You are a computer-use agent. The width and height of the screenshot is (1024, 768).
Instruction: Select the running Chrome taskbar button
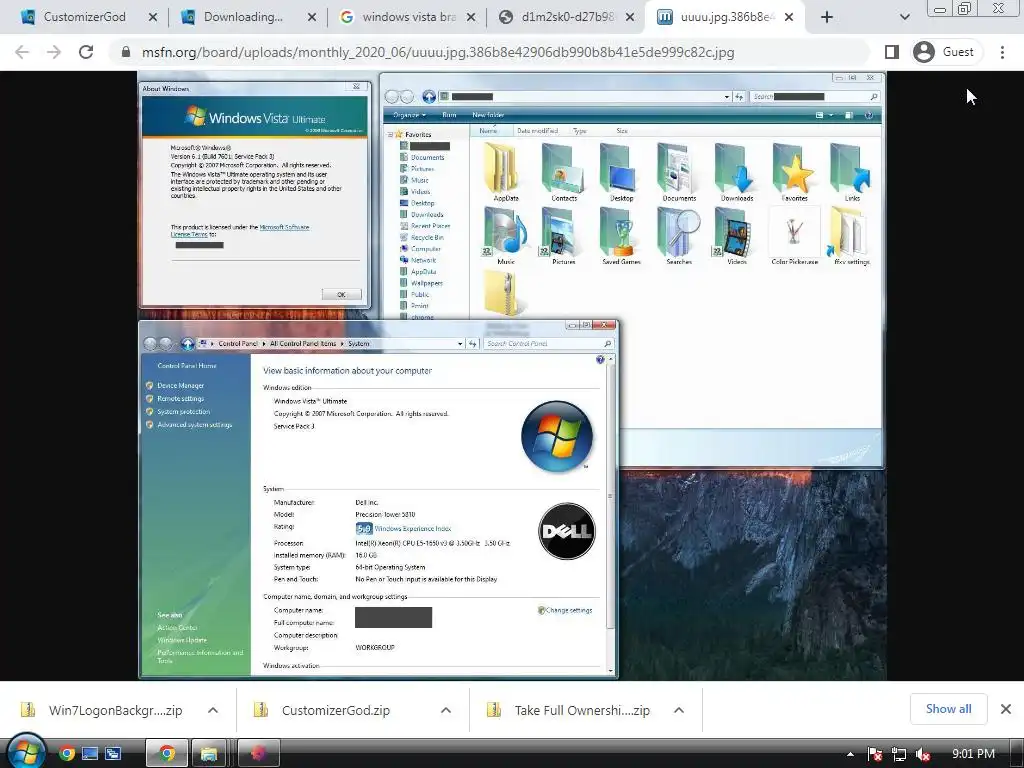click(x=167, y=754)
